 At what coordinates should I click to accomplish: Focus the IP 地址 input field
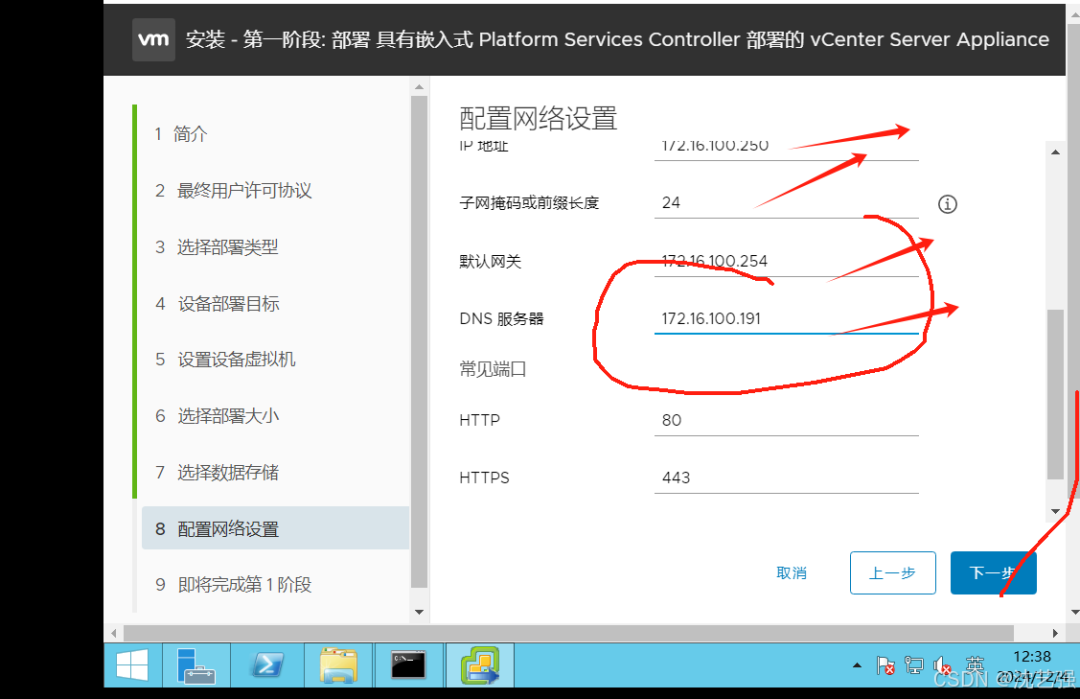click(x=787, y=147)
